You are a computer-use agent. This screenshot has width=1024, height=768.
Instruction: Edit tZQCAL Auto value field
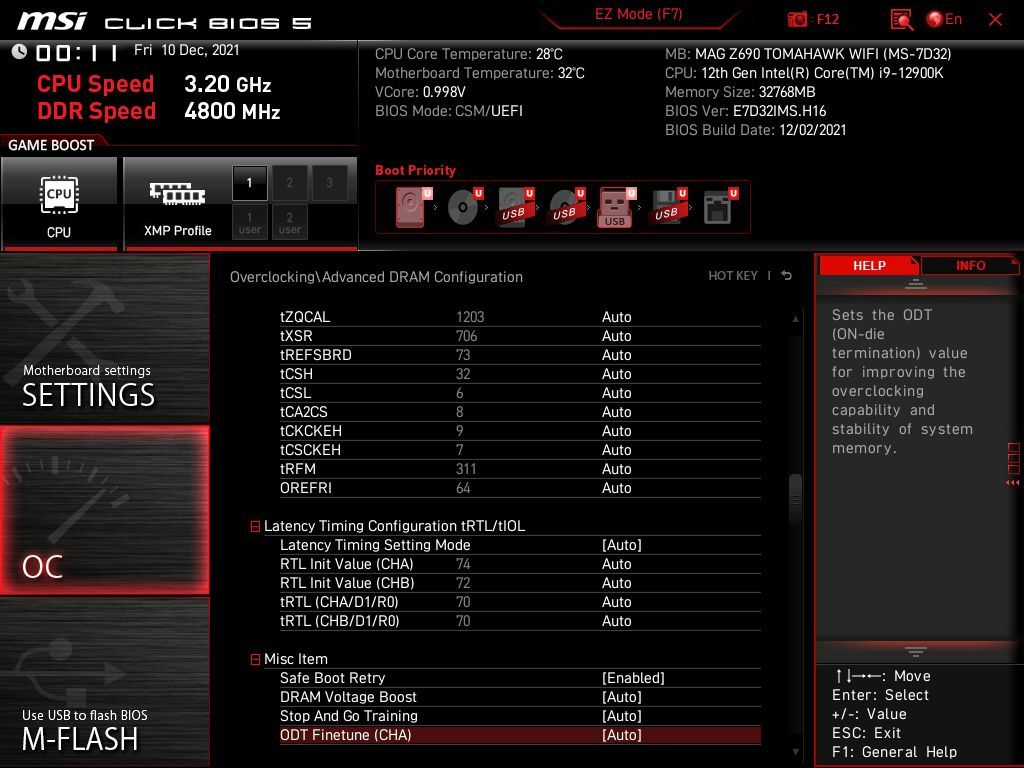[616, 317]
